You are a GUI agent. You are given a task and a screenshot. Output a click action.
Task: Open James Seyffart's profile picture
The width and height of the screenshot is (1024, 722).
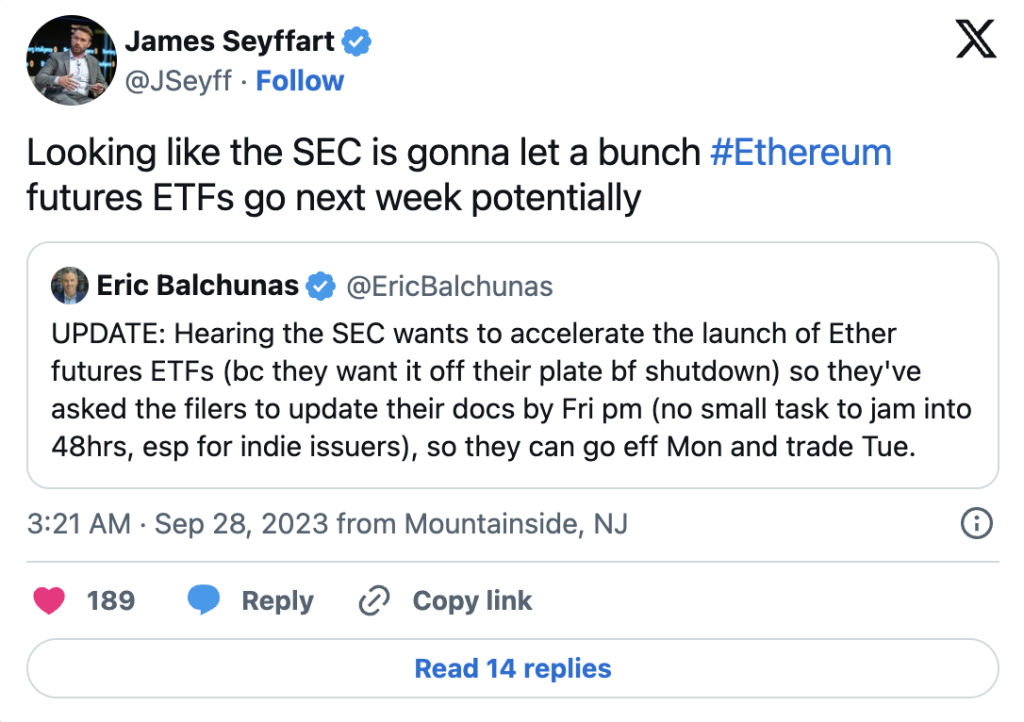pos(67,62)
